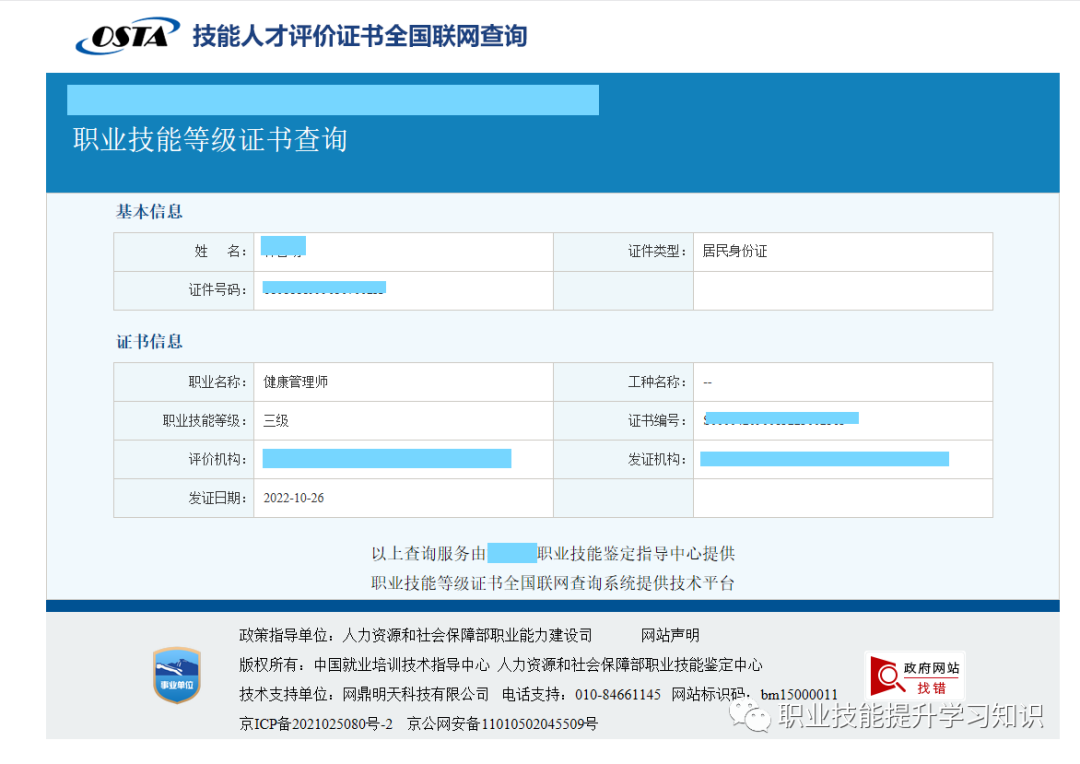Click the 三级 skill level value
Image resolution: width=1080 pixels, height=764 pixels.
pos(276,421)
